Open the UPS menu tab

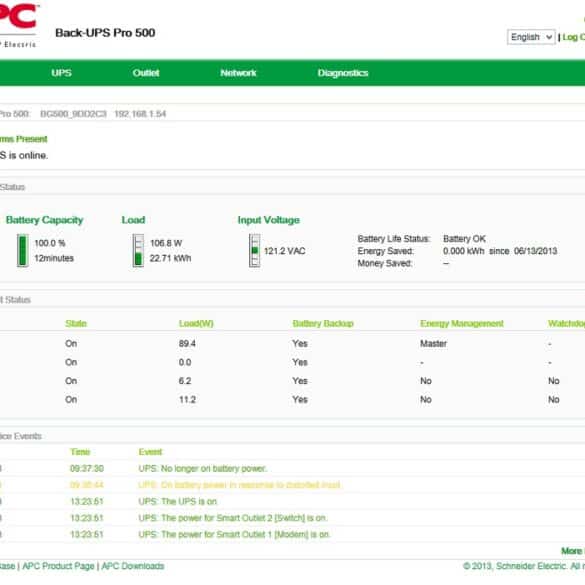pyautogui.click(x=62, y=73)
